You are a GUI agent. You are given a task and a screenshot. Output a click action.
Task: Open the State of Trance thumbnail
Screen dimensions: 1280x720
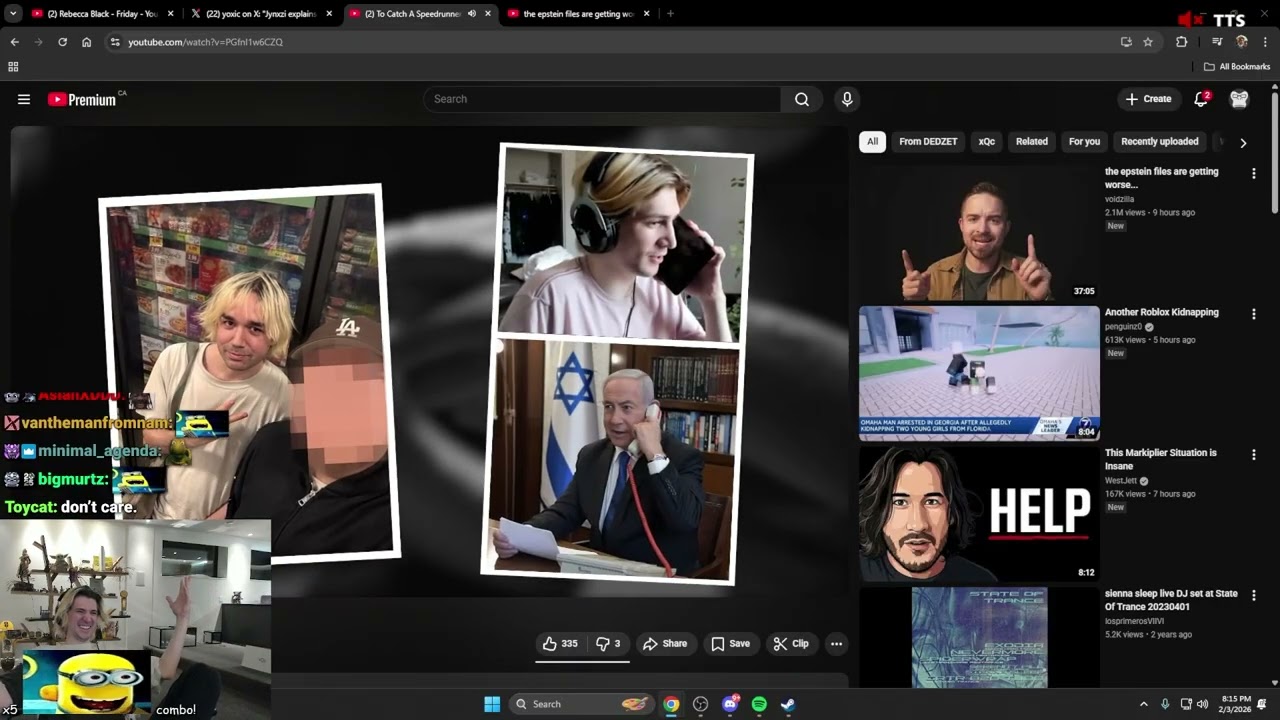click(x=979, y=637)
